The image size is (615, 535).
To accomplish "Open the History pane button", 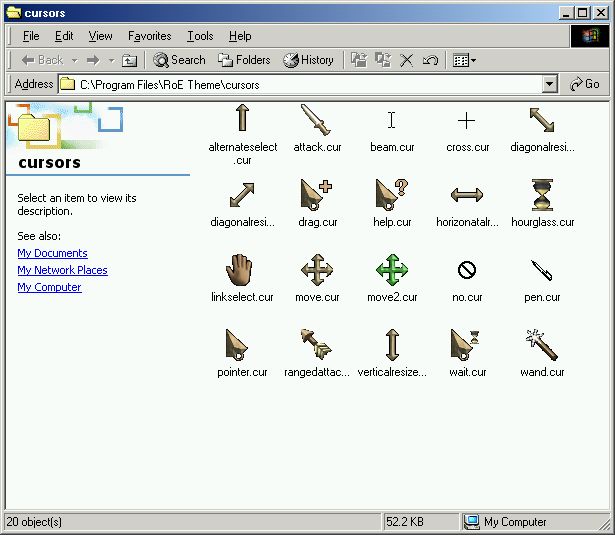I will pyautogui.click(x=309, y=60).
